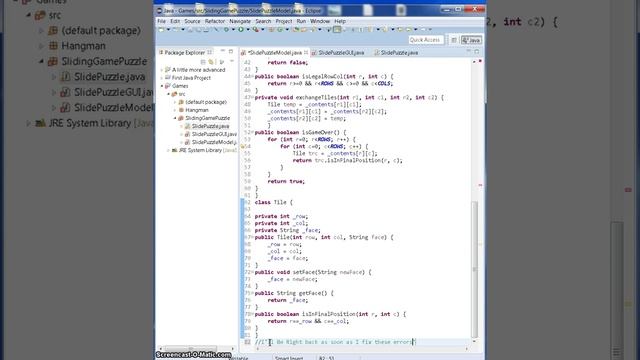Open the dropdown next to New icon
This screenshot has width=640, height=360.
click(x=168, y=29)
